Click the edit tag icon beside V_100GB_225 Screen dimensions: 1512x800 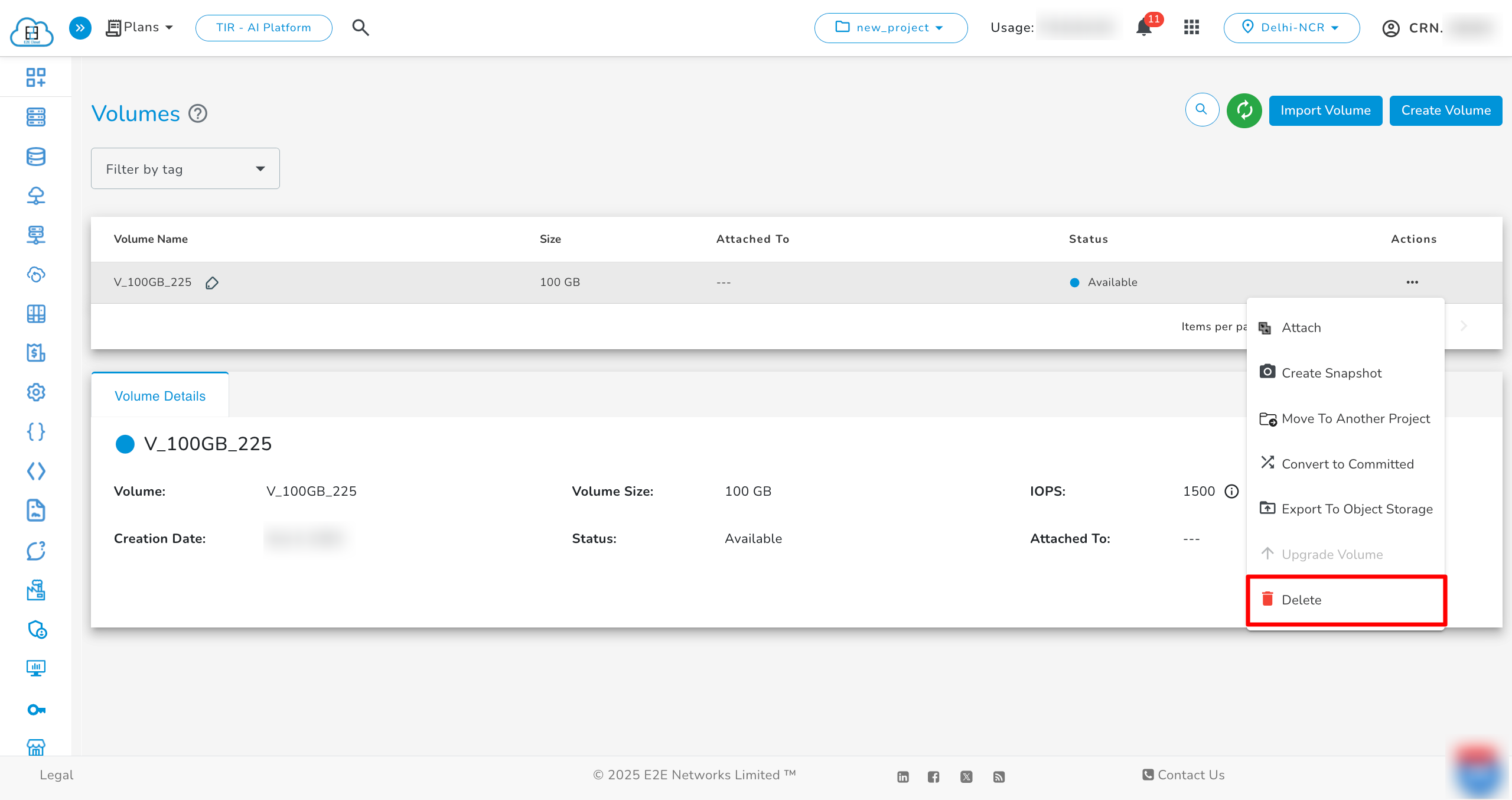coord(212,283)
